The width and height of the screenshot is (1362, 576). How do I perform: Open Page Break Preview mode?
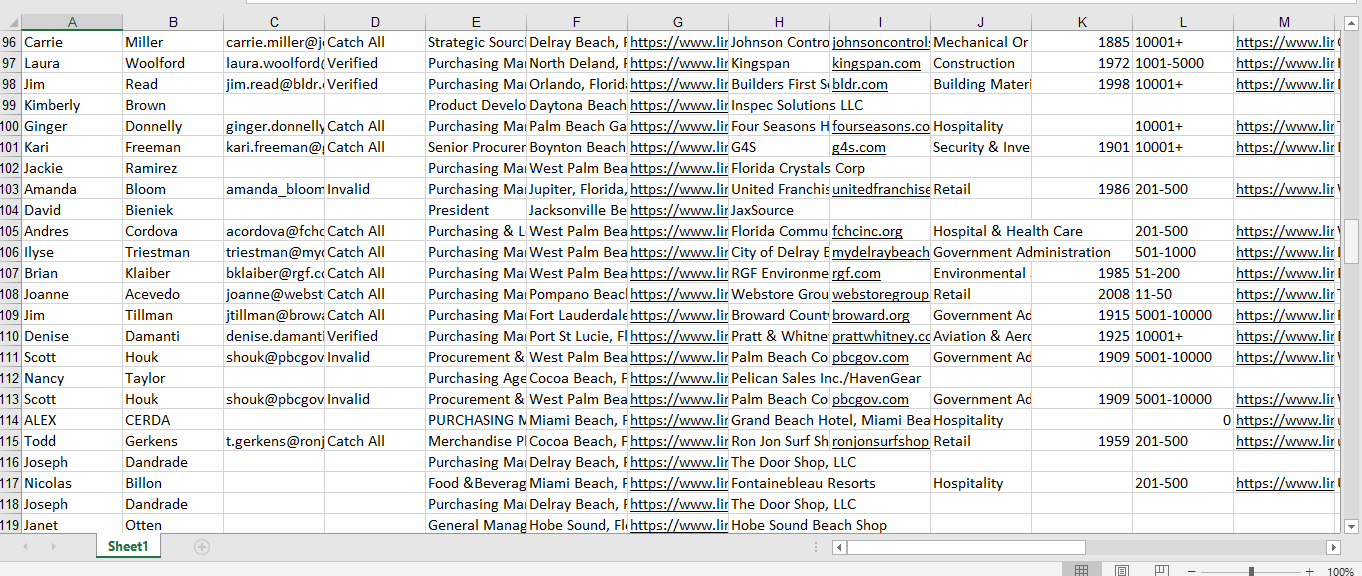1161,569
